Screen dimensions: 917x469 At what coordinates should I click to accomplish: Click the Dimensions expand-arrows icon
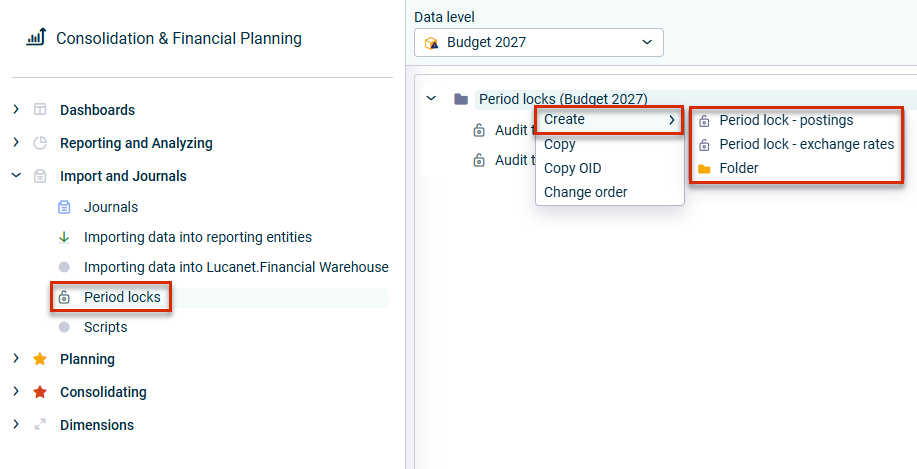click(40, 425)
